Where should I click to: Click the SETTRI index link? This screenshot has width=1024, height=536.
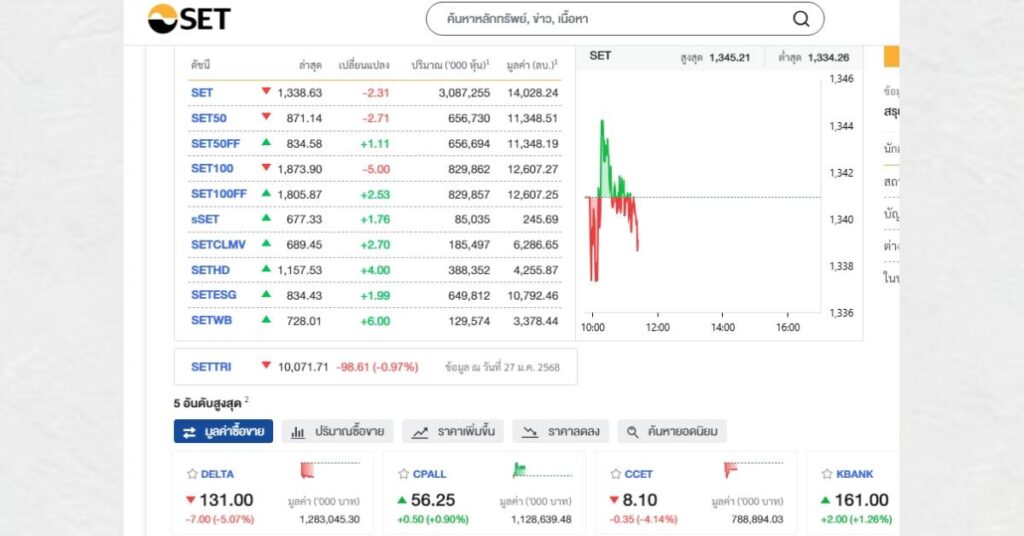(211, 367)
